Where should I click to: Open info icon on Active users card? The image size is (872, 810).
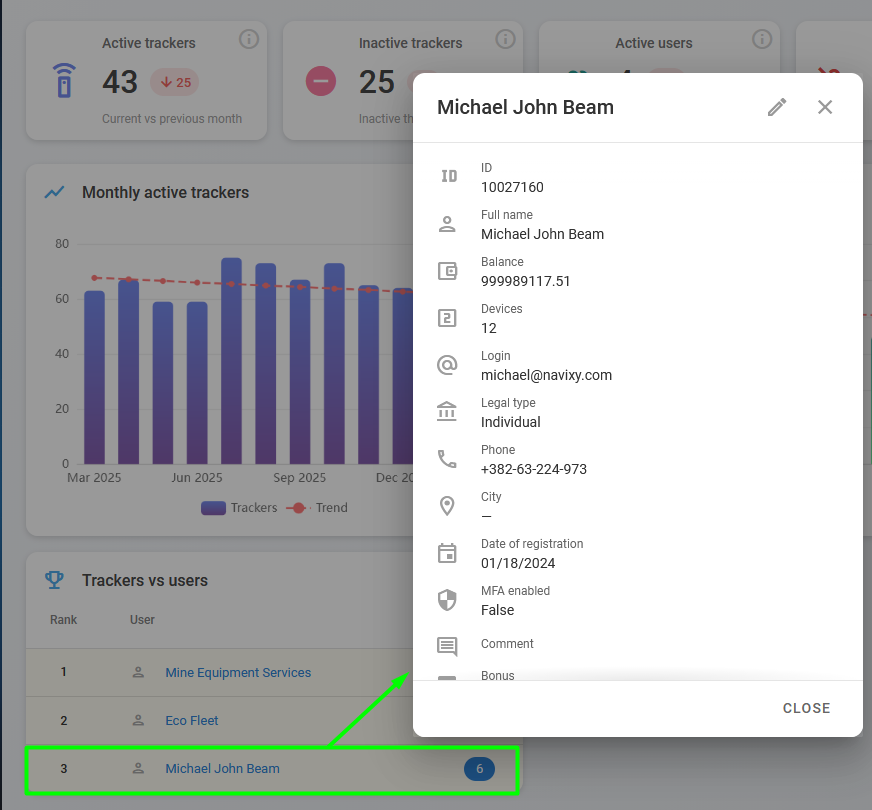point(762,39)
